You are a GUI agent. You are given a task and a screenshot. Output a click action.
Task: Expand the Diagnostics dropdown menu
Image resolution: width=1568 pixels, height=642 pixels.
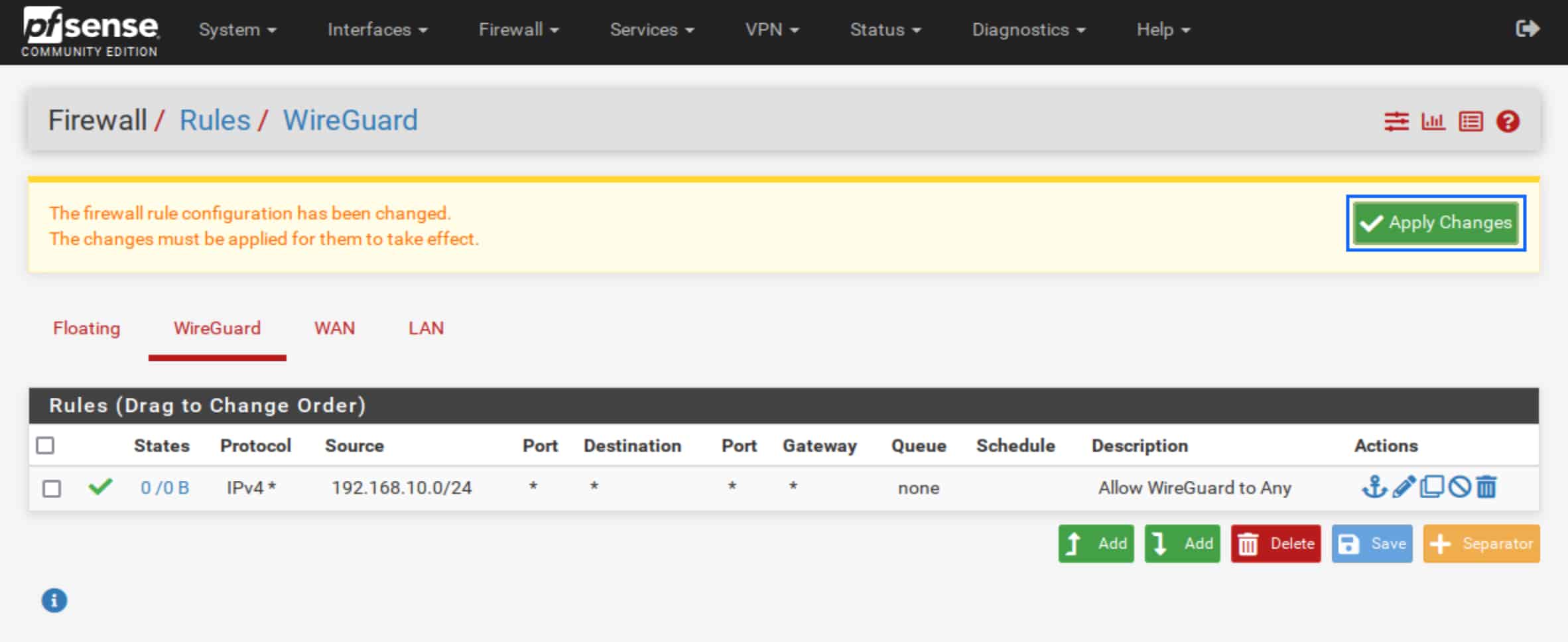(1029, 30)
